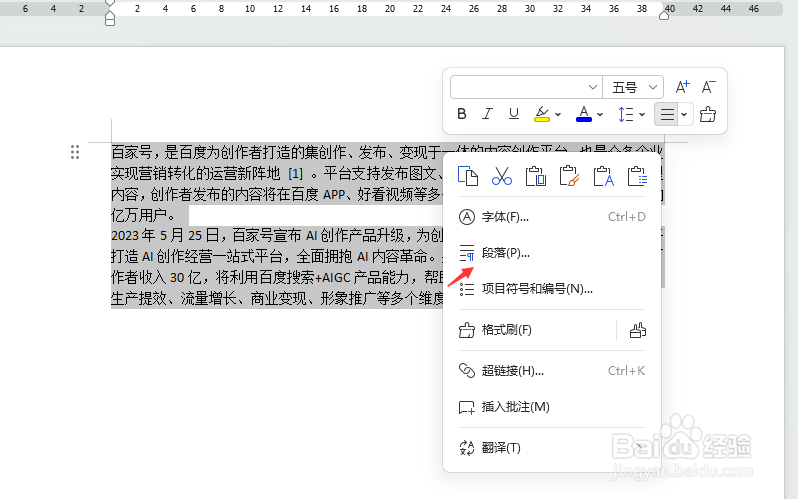Click the line spacing icon

point(625,114)
